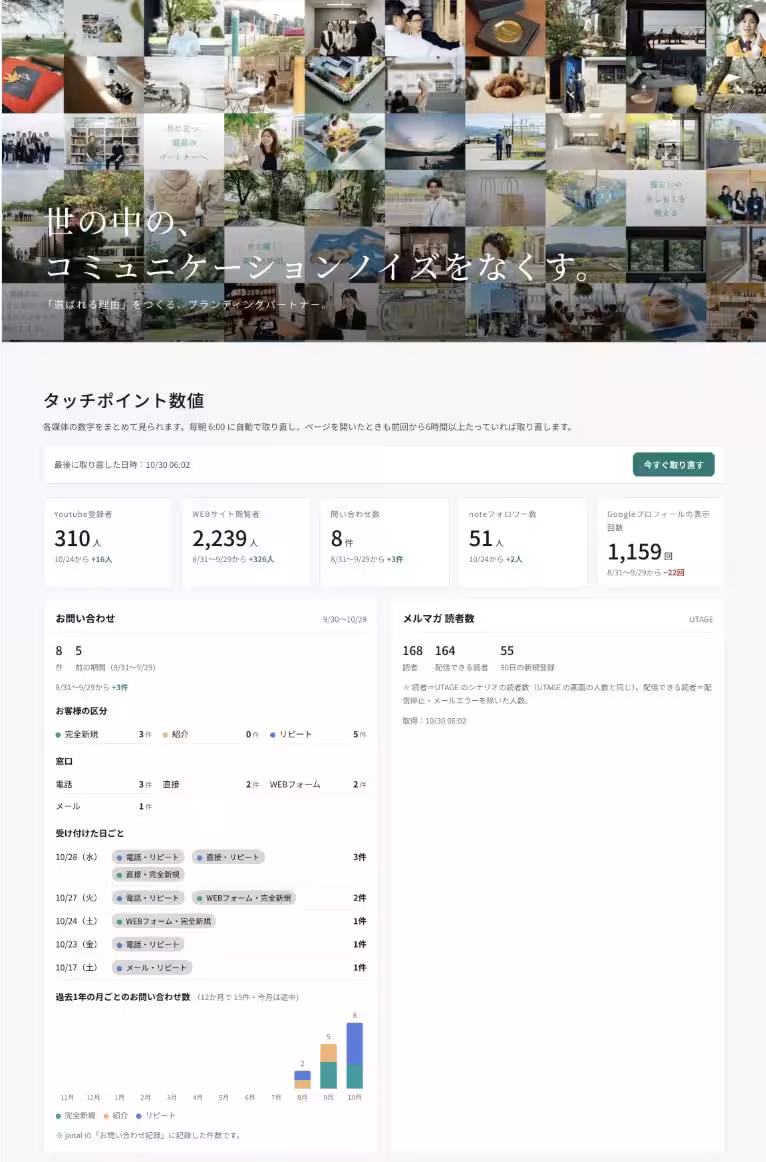Select the 55 30日の新規登録 figure
Viewport: 766px width, 1162px height.
[527, 657]
